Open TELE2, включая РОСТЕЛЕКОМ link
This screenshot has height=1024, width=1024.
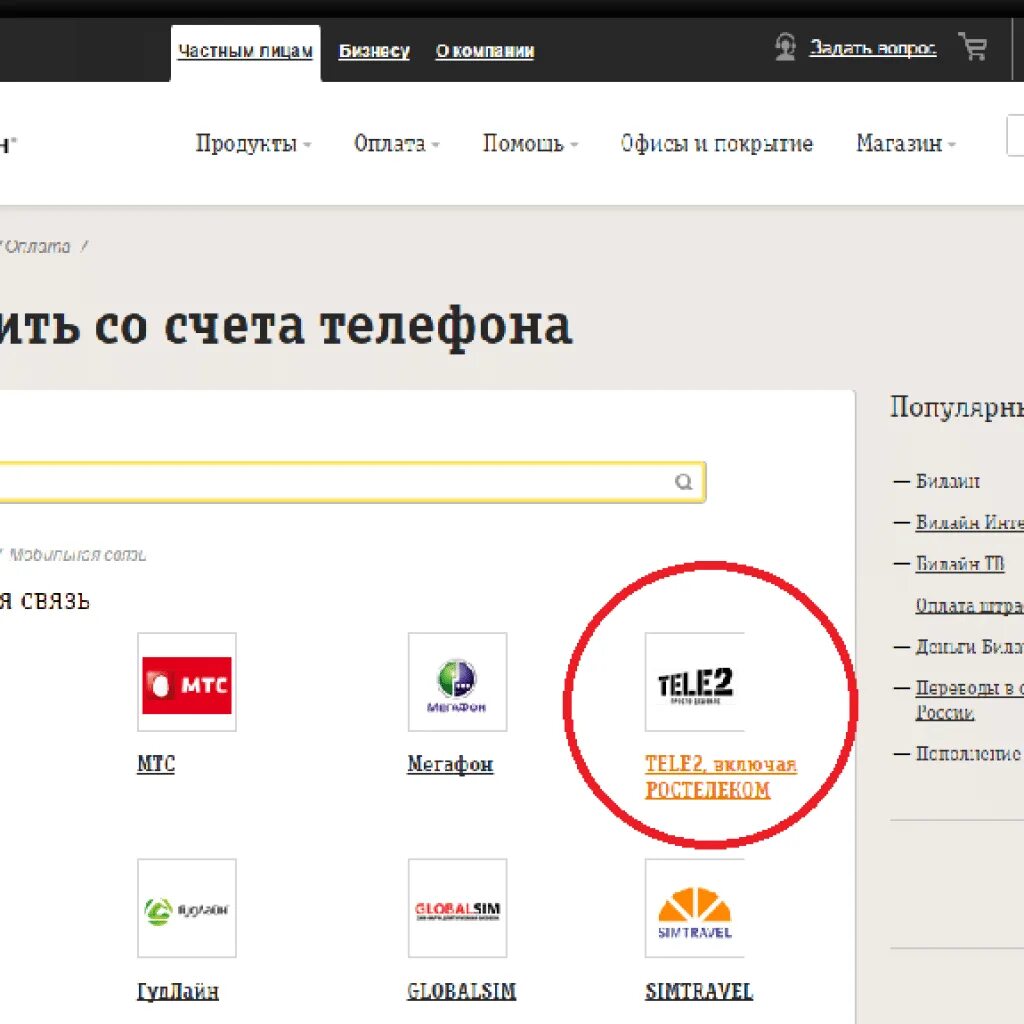721,776
